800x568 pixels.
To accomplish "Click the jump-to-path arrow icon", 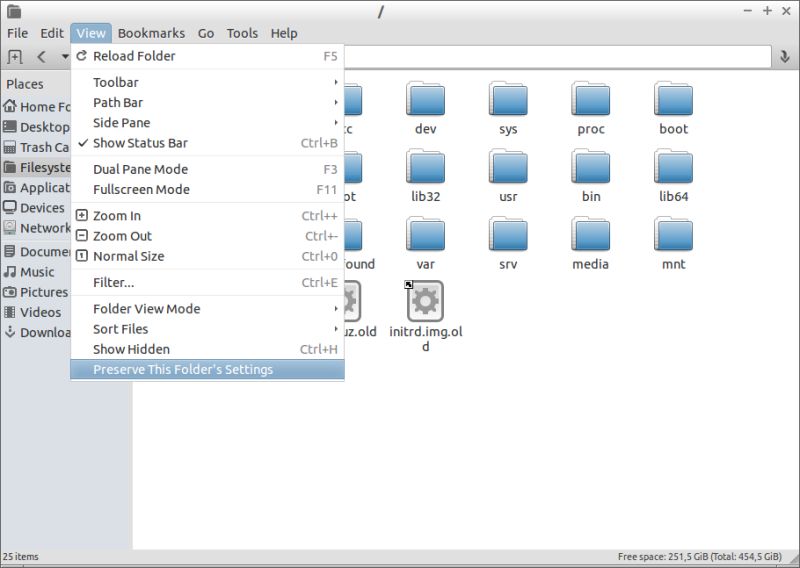I will click(785, 57).
